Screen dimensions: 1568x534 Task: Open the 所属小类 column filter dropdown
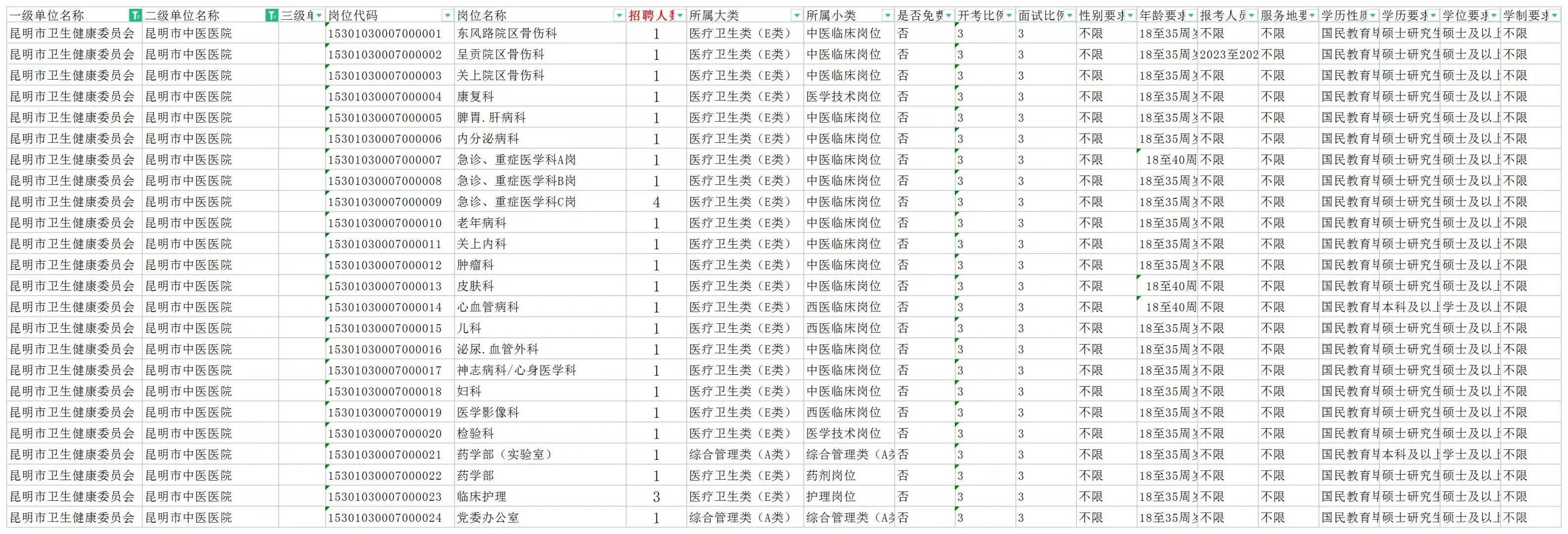pos(888,15)
